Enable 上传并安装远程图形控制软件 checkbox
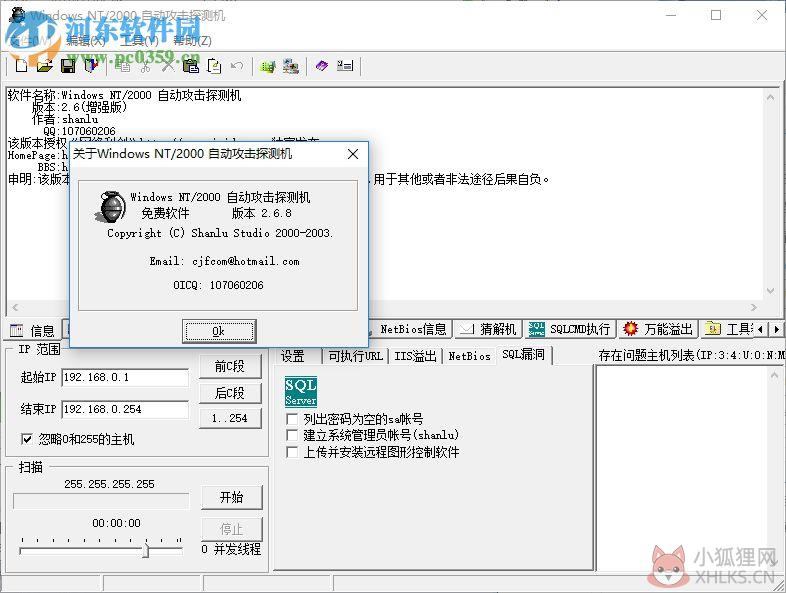 pyautogui.click(x=292, y=452)
